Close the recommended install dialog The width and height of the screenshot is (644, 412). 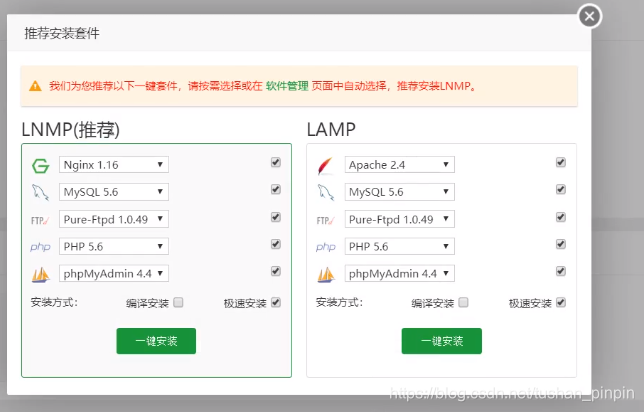[x=590, y=16]
